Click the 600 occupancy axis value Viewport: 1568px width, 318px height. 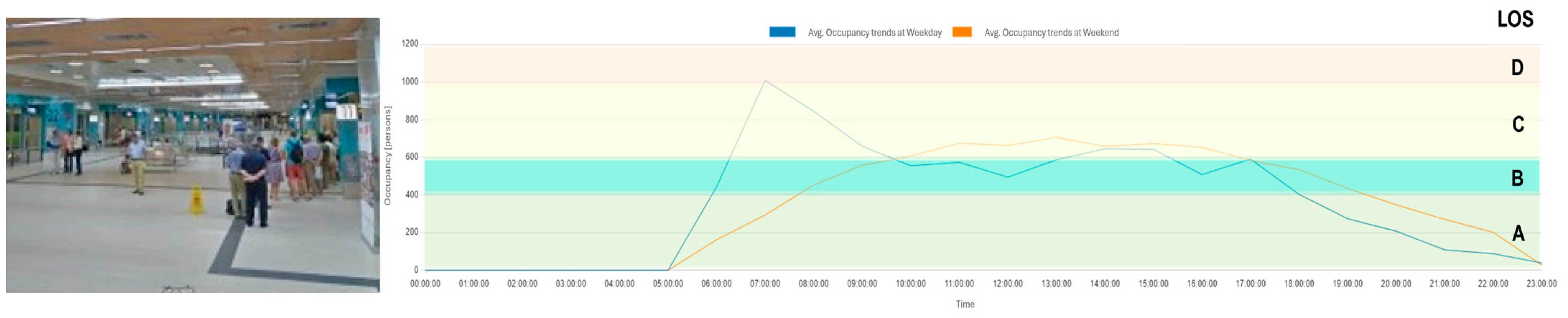[411, 157]
